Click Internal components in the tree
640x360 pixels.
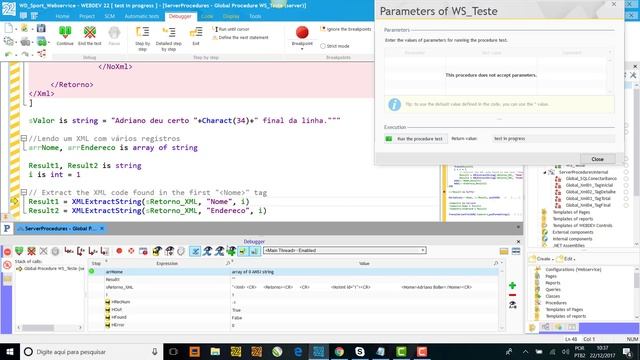[x=572, y=239]
